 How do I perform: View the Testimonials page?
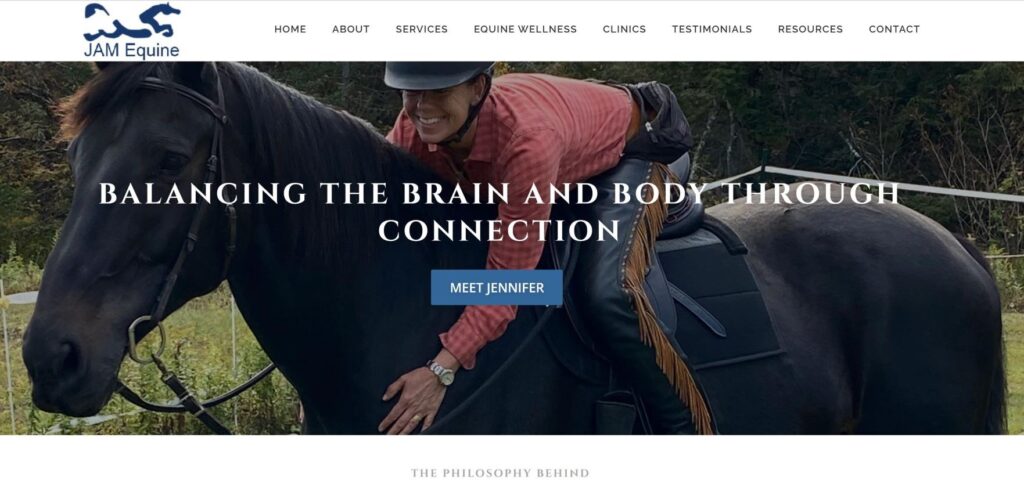[x=712, y=29]
